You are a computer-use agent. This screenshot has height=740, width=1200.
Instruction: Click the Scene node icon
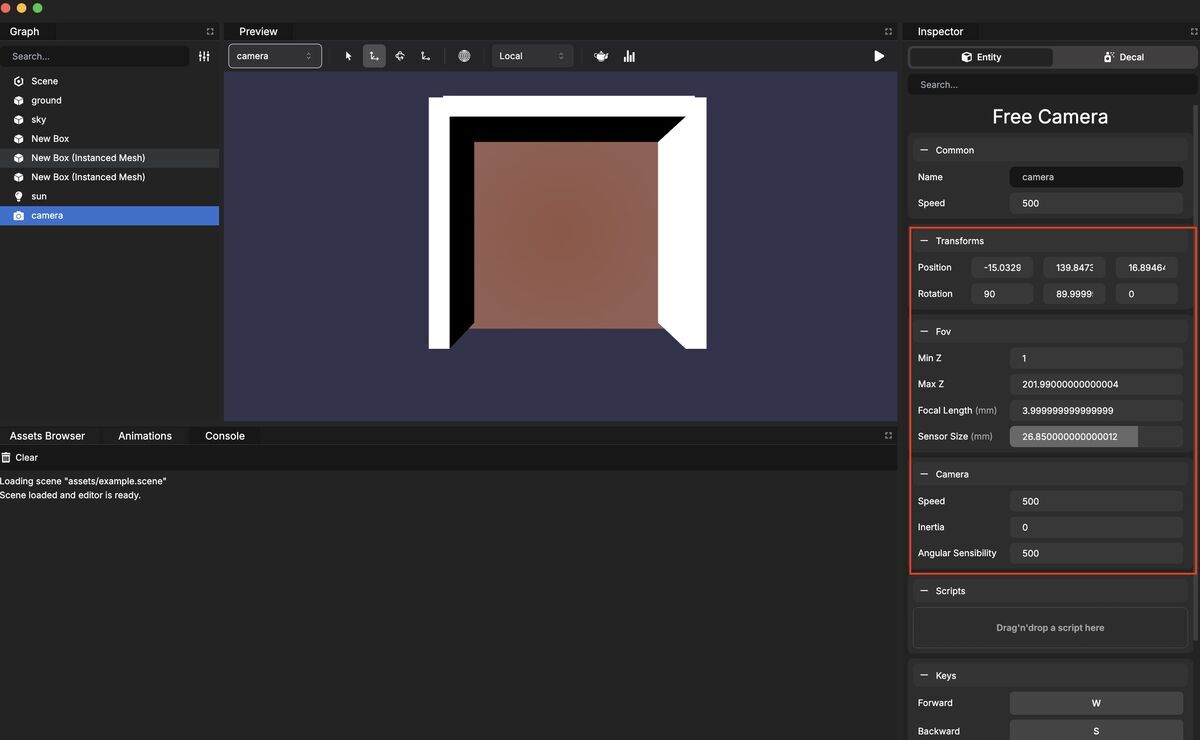(x=18, y=81)
